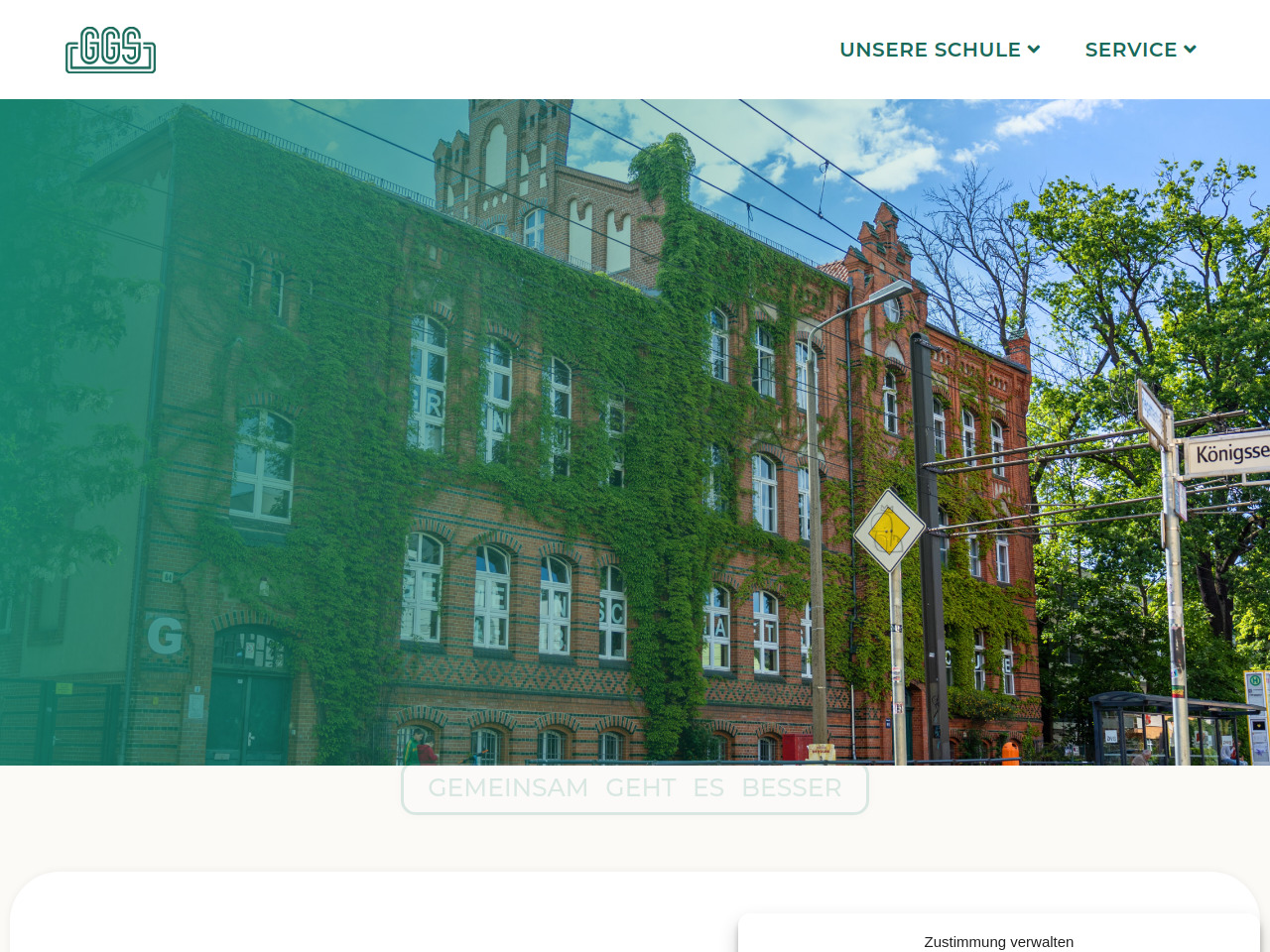The width and height of the screenshot is (1270, 952).
Task: Click the Königsse street name sign
Action: 1228,454
